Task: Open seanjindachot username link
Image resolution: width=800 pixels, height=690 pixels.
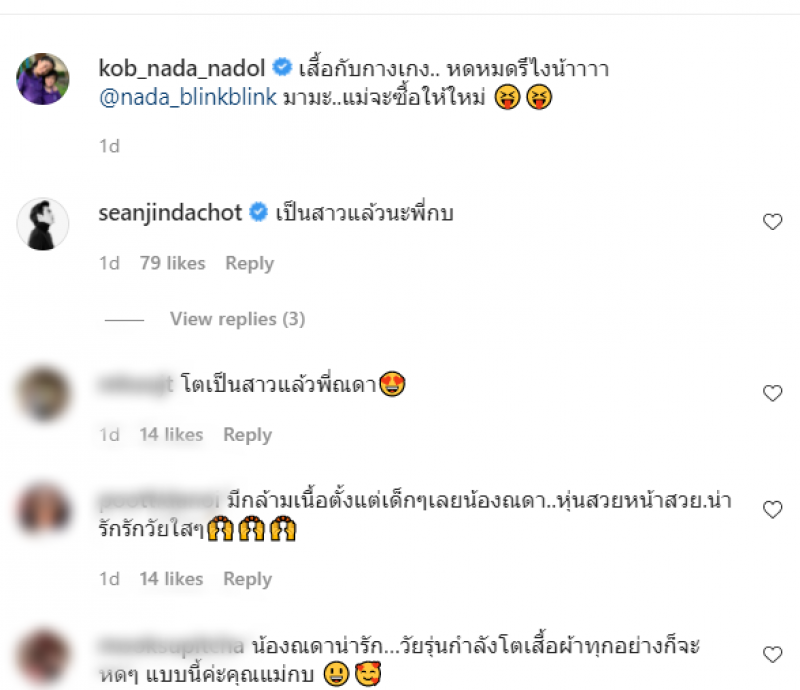Action: [x=170, y=213]
